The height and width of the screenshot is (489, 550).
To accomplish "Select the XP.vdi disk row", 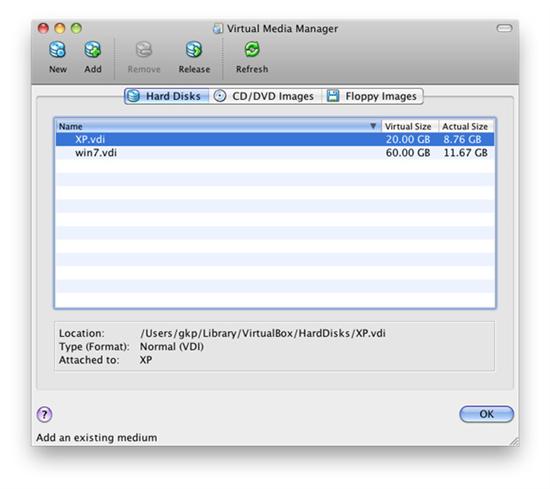I will [x=275, y=139].
